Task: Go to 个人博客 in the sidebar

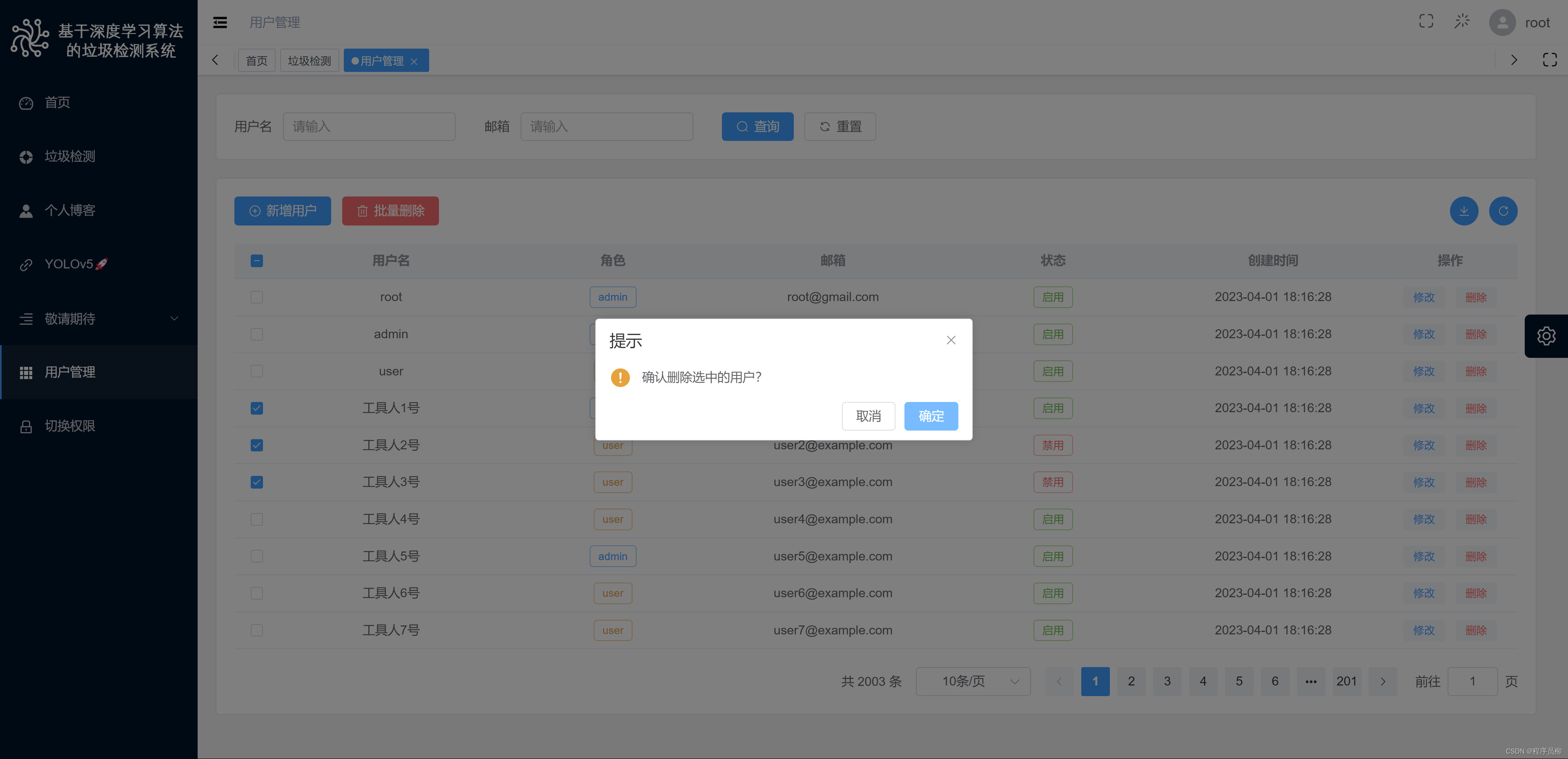Action: (x=98, y=211)
